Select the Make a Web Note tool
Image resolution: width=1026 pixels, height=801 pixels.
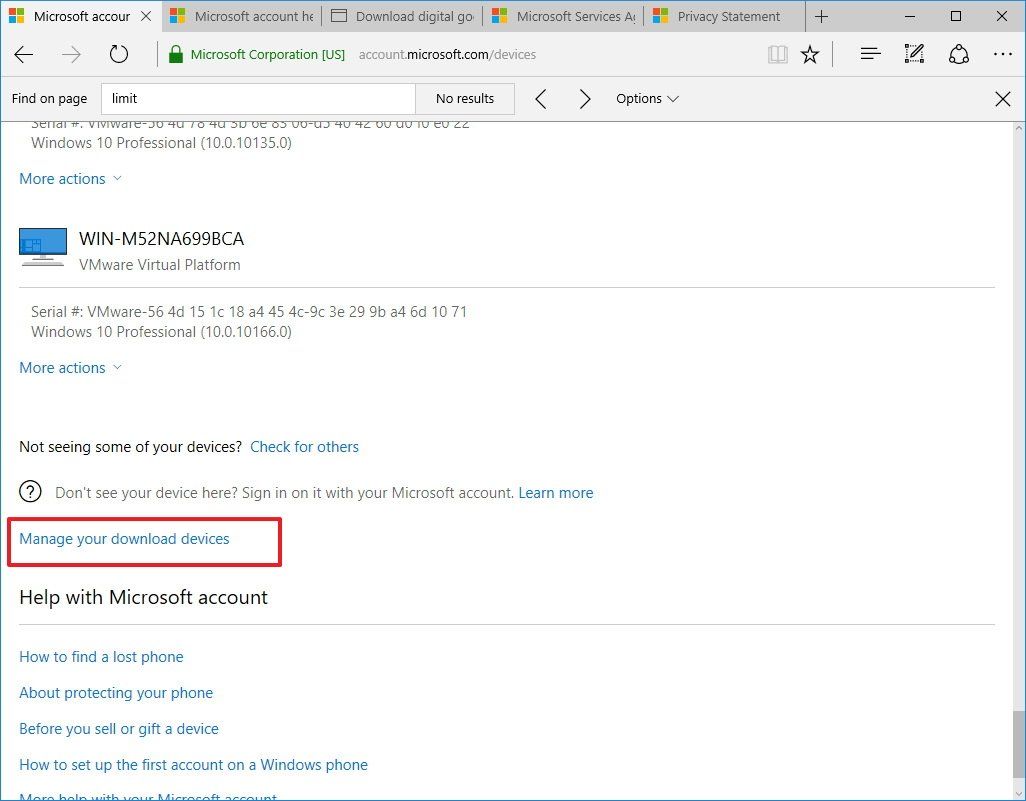point(914,54)
